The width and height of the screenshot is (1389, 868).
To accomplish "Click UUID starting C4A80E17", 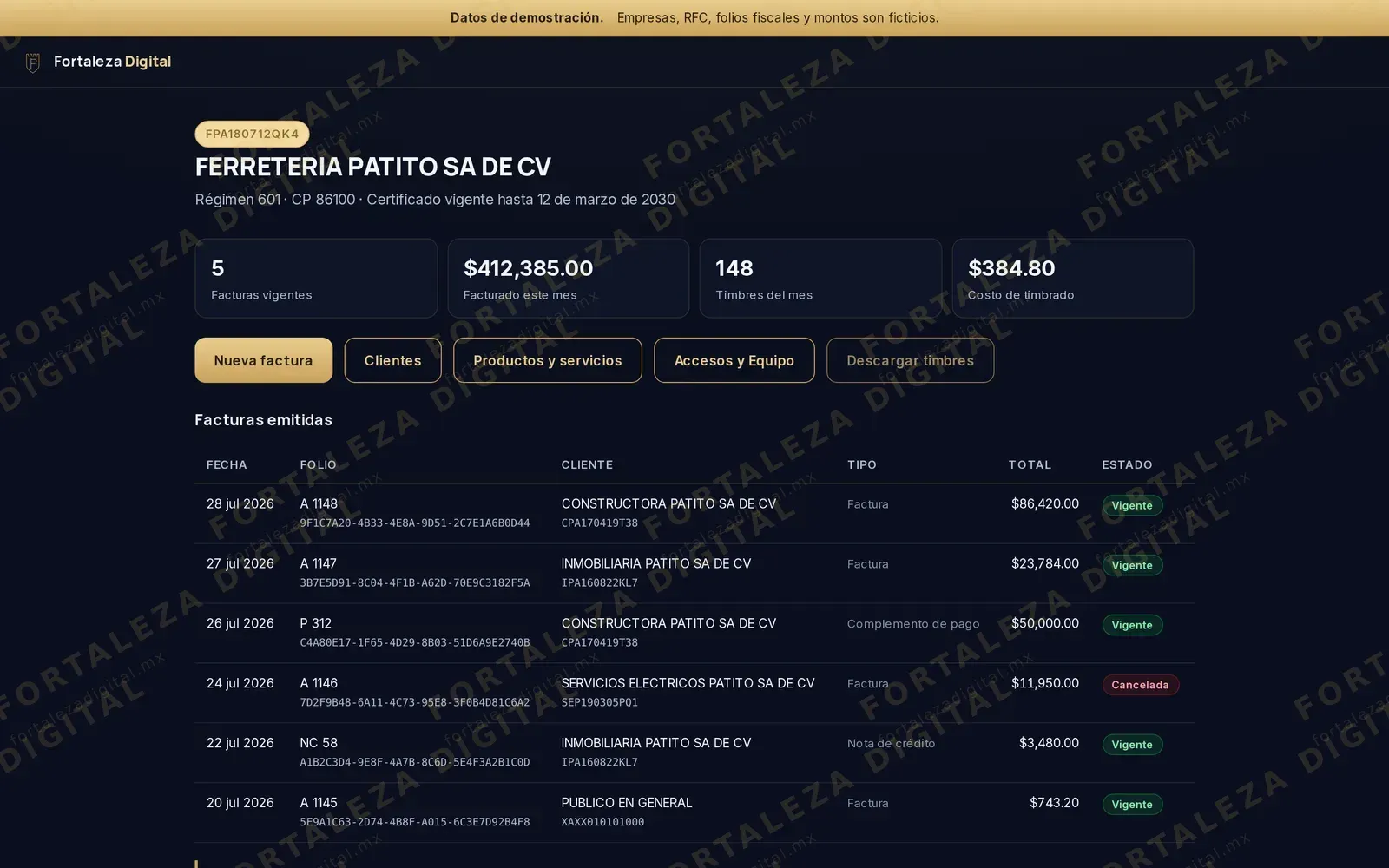I will point(415,643).
